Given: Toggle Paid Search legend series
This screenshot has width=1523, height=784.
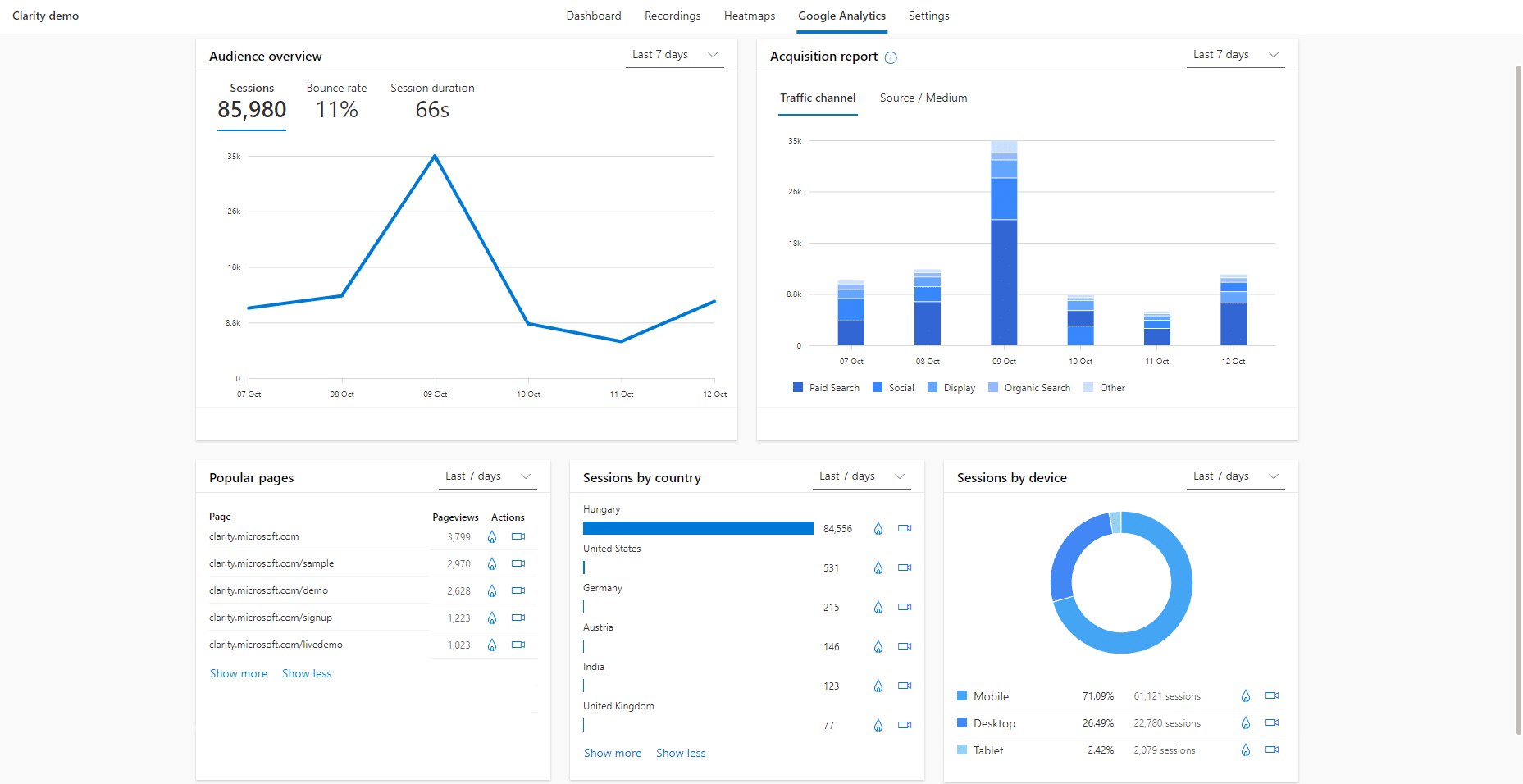Looking at the screenshot, I should point(827,388).
